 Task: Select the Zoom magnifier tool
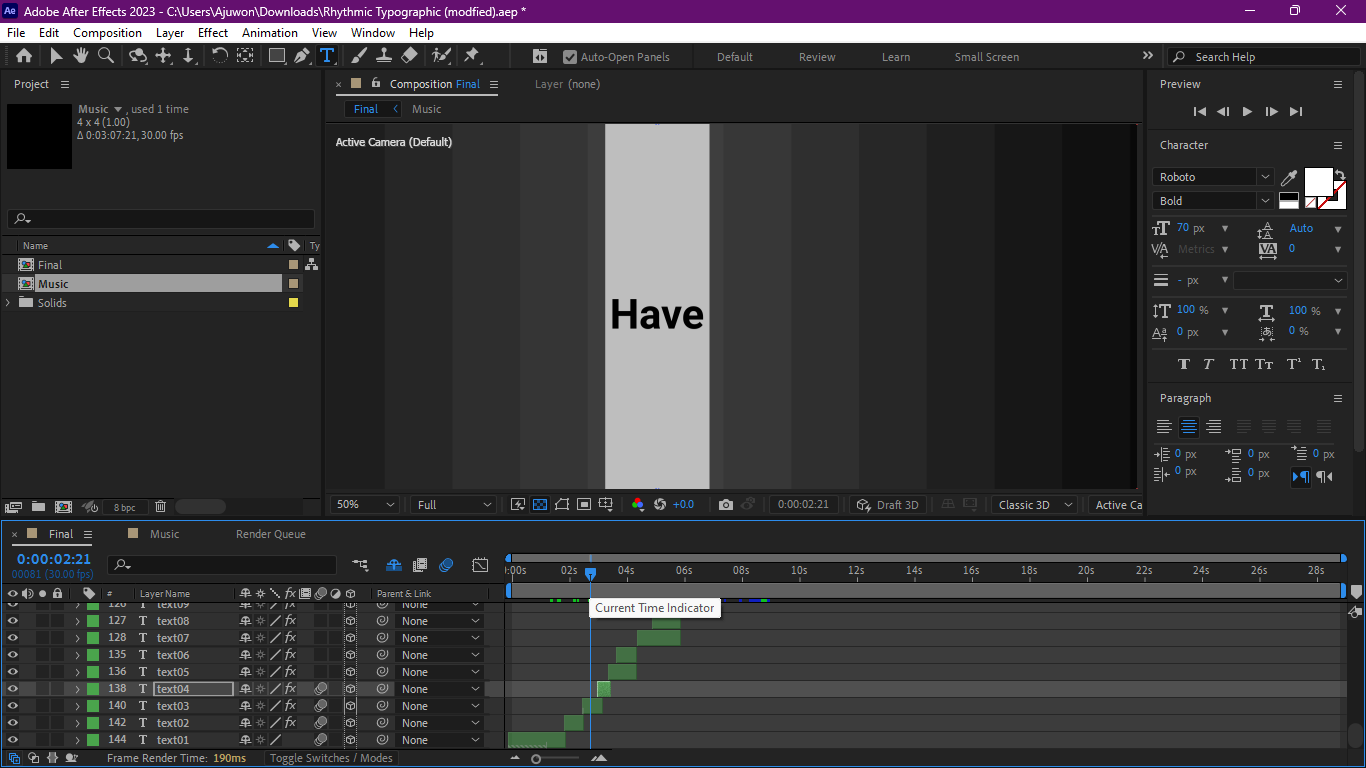click(x=105, y=56)
